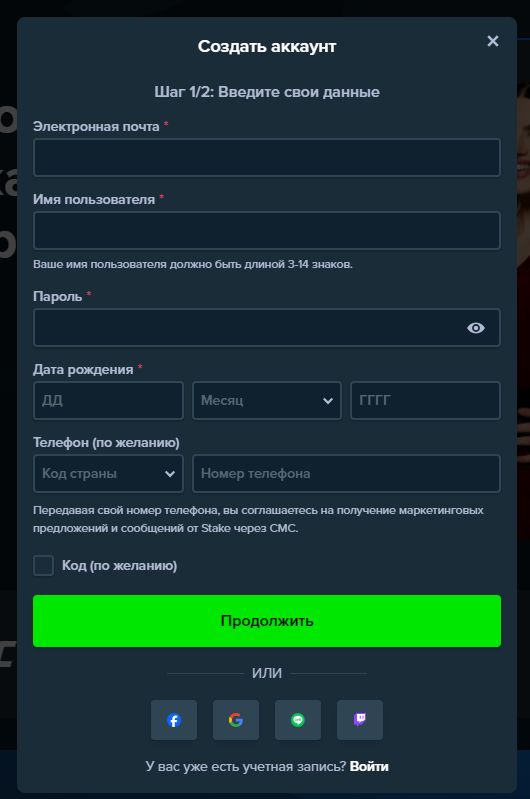Close the Создать аккаунт dialog
The width and height of the screenshot is (530, 799).
493,41
